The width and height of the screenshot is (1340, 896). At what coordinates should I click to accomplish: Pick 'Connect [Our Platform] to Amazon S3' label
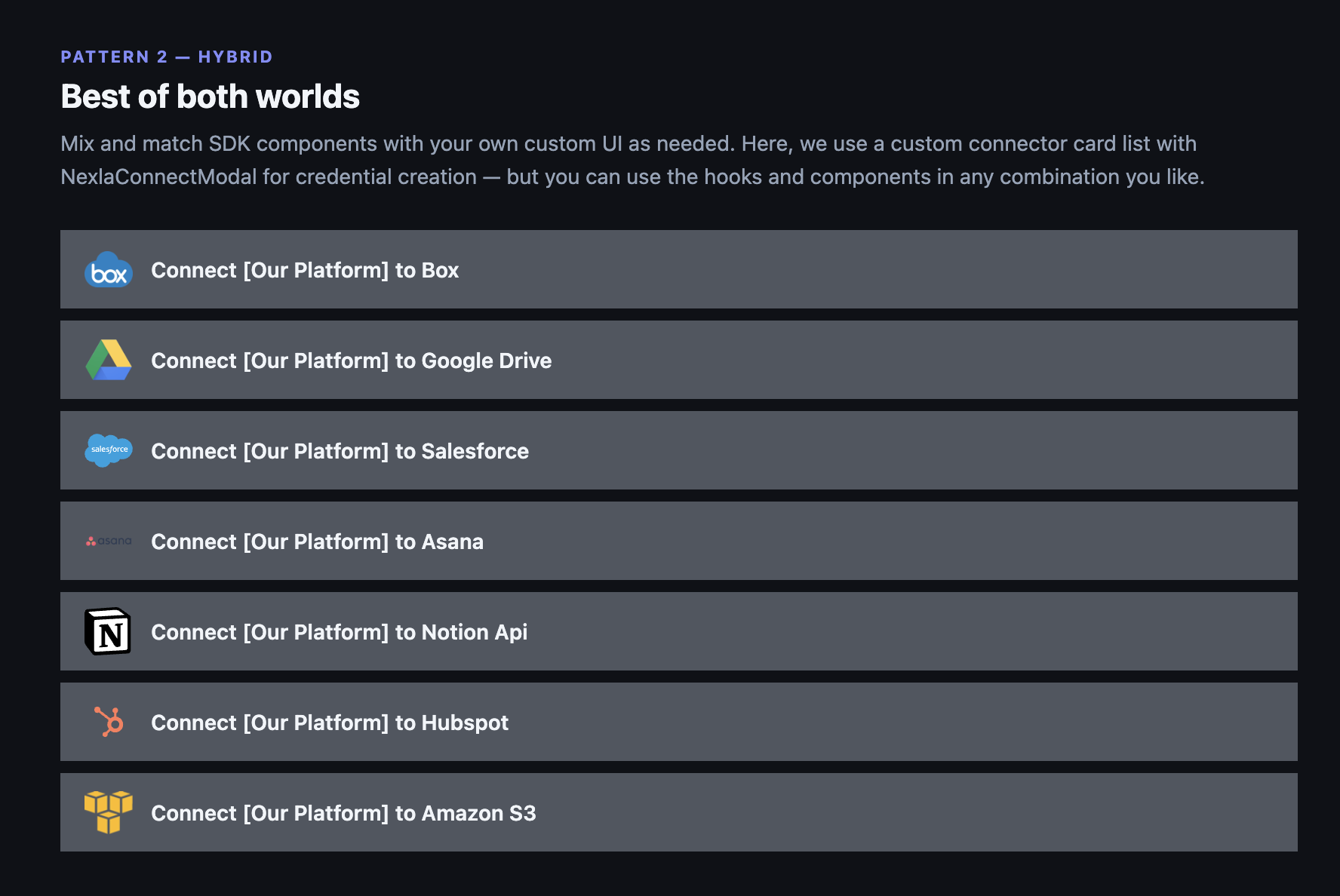point(343,813)
